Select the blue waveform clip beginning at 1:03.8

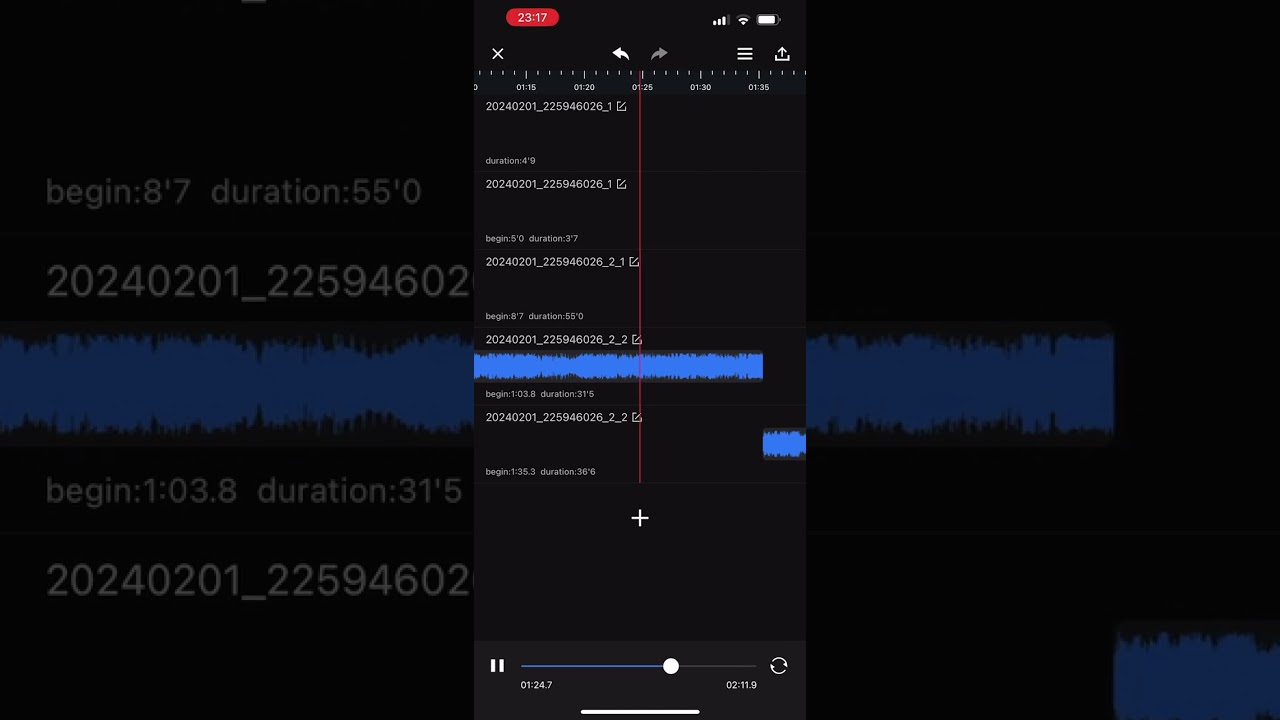618,366
